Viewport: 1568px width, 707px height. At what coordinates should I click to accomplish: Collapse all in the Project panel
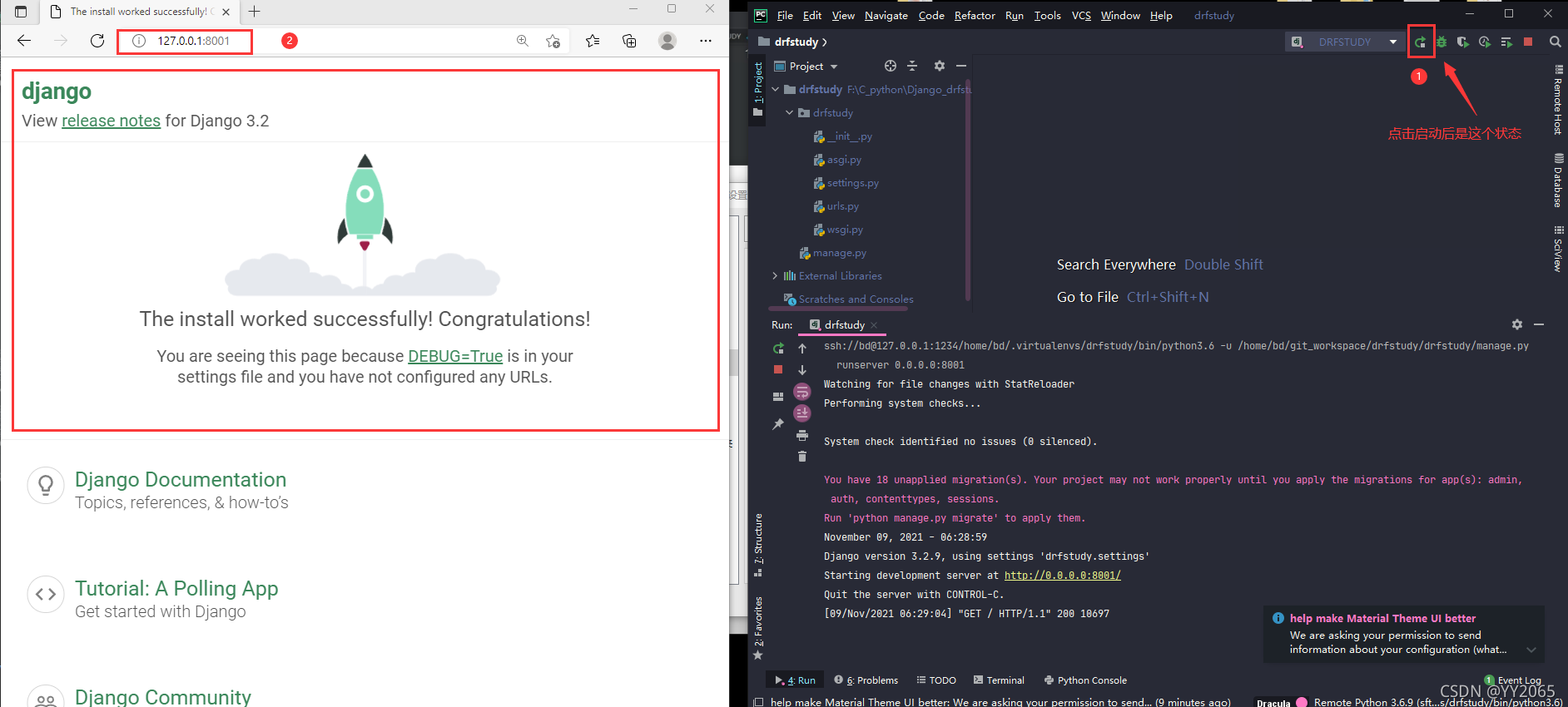912,66
